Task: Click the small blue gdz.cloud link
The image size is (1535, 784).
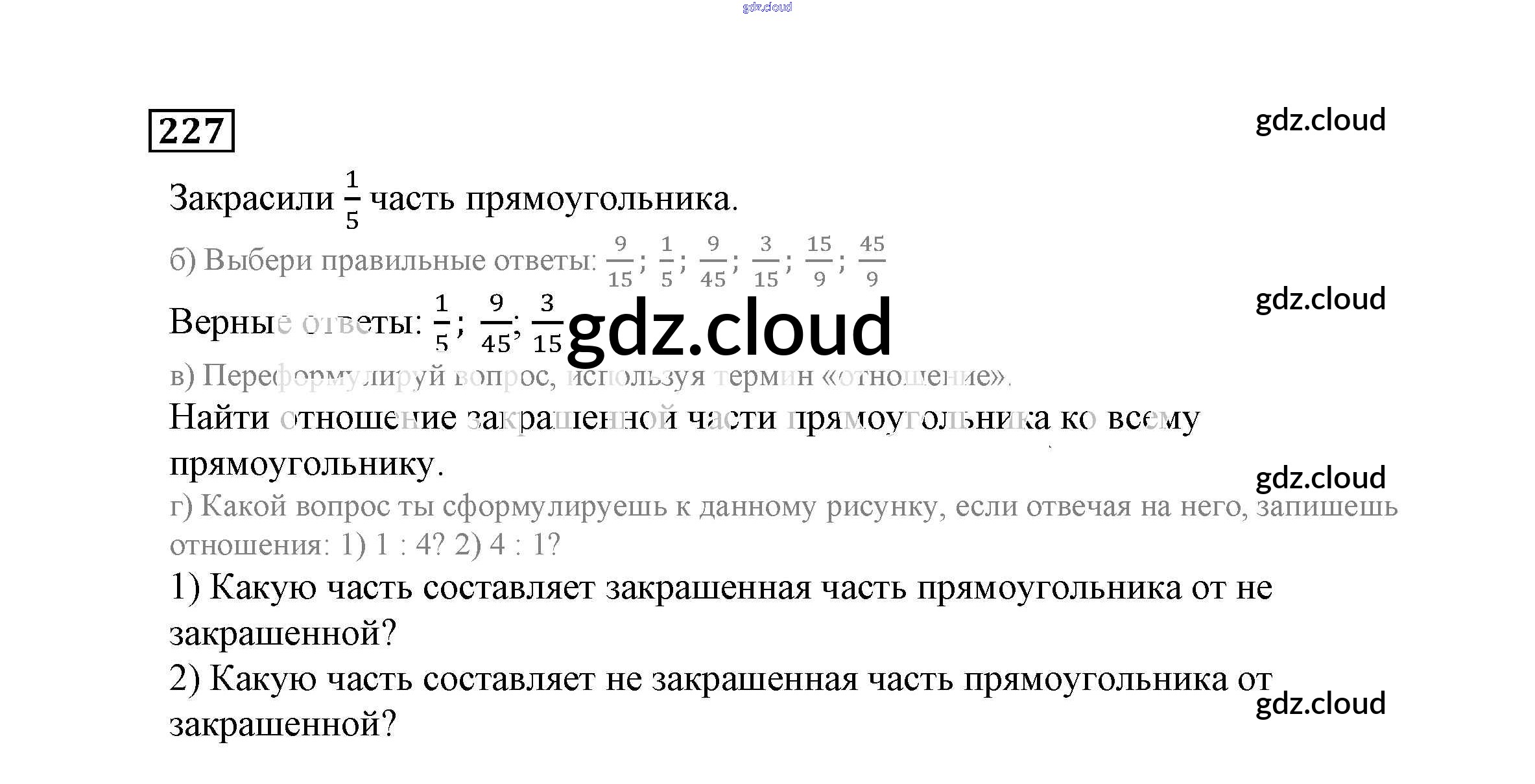Action: [x=767, y=7]
